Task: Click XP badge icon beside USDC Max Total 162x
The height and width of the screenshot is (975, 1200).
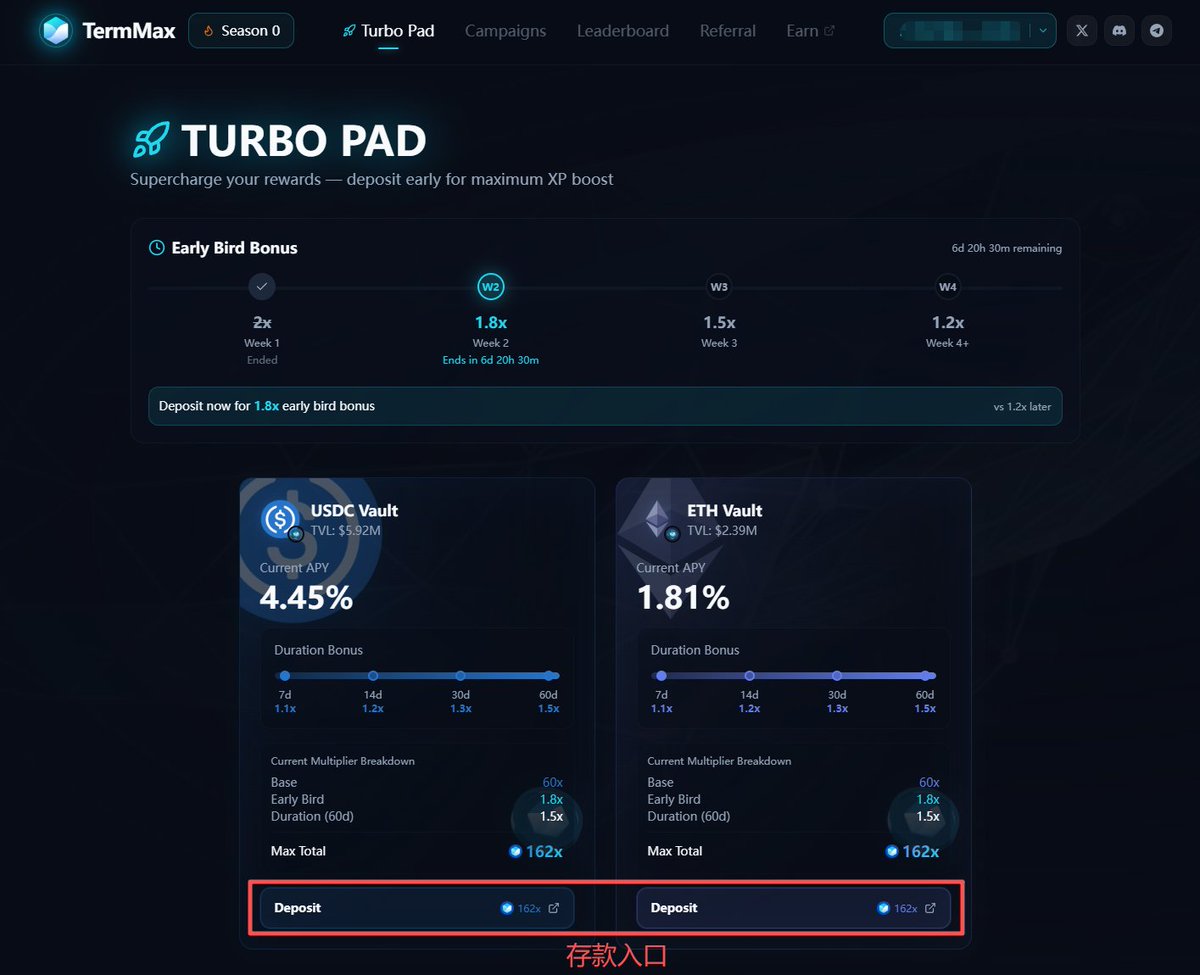Action: pos(515,852)
